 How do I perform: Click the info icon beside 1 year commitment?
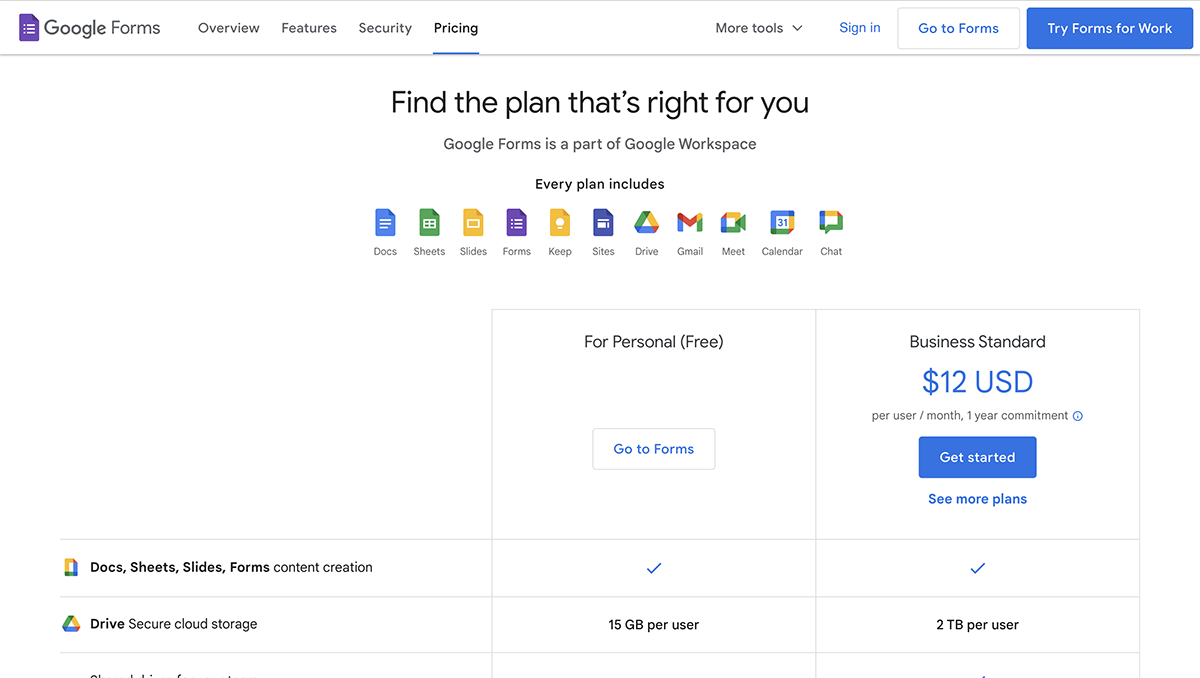pos(1078,416)
